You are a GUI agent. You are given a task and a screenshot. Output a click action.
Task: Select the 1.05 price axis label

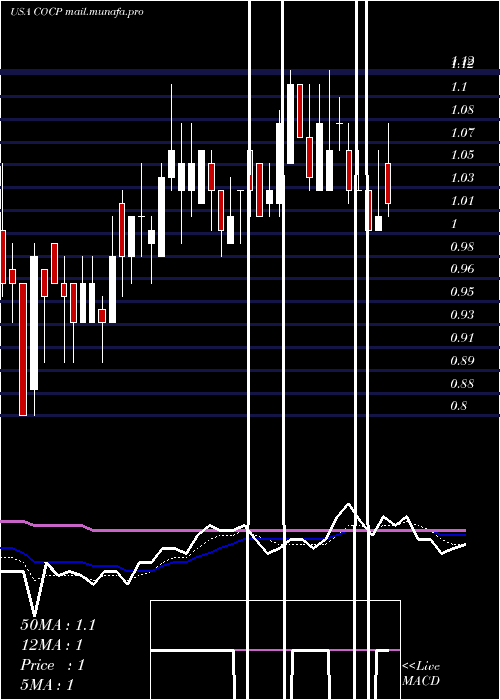coord(462,155)
